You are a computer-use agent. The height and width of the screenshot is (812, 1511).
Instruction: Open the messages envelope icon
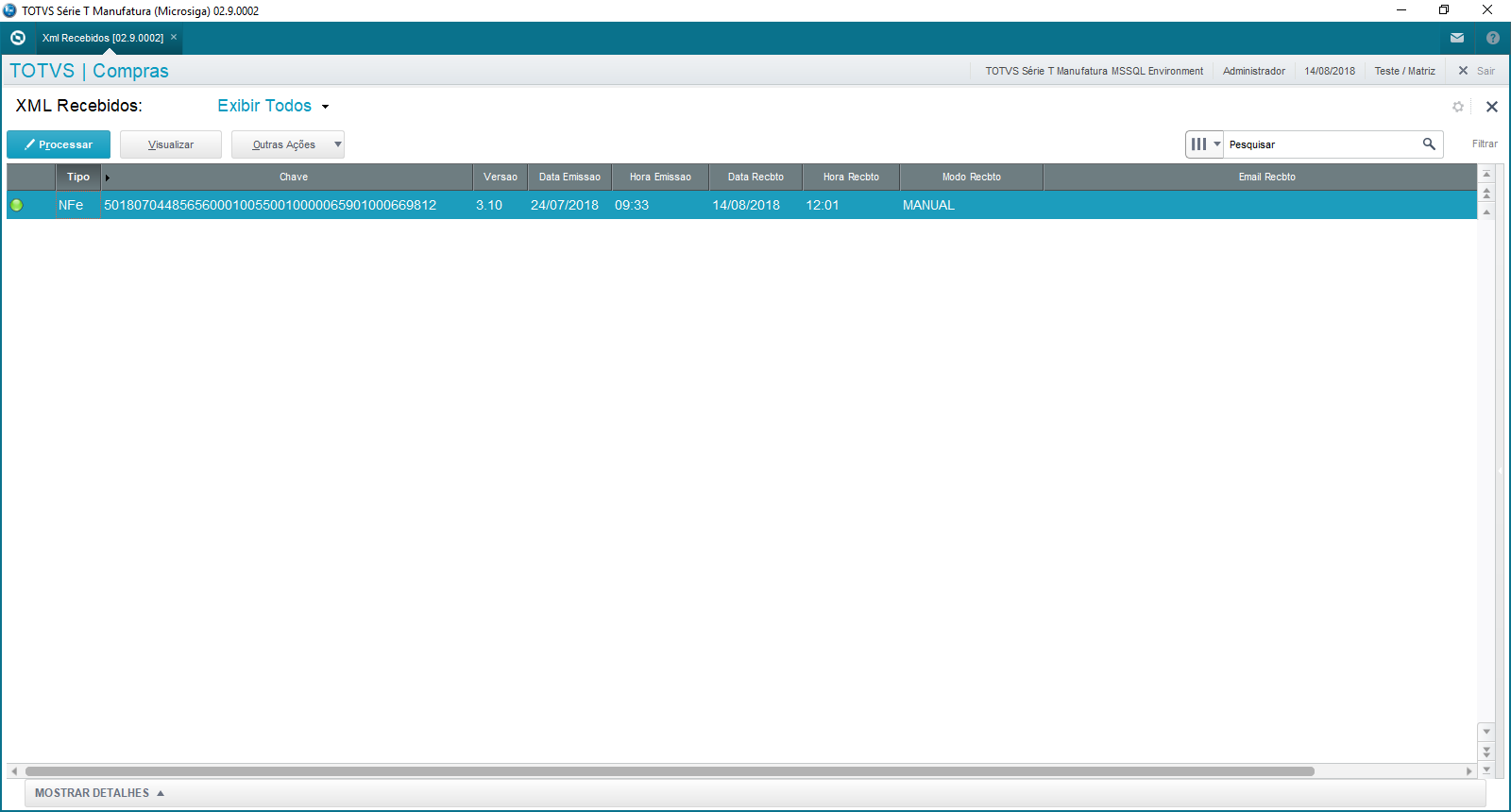point(1457,38)
